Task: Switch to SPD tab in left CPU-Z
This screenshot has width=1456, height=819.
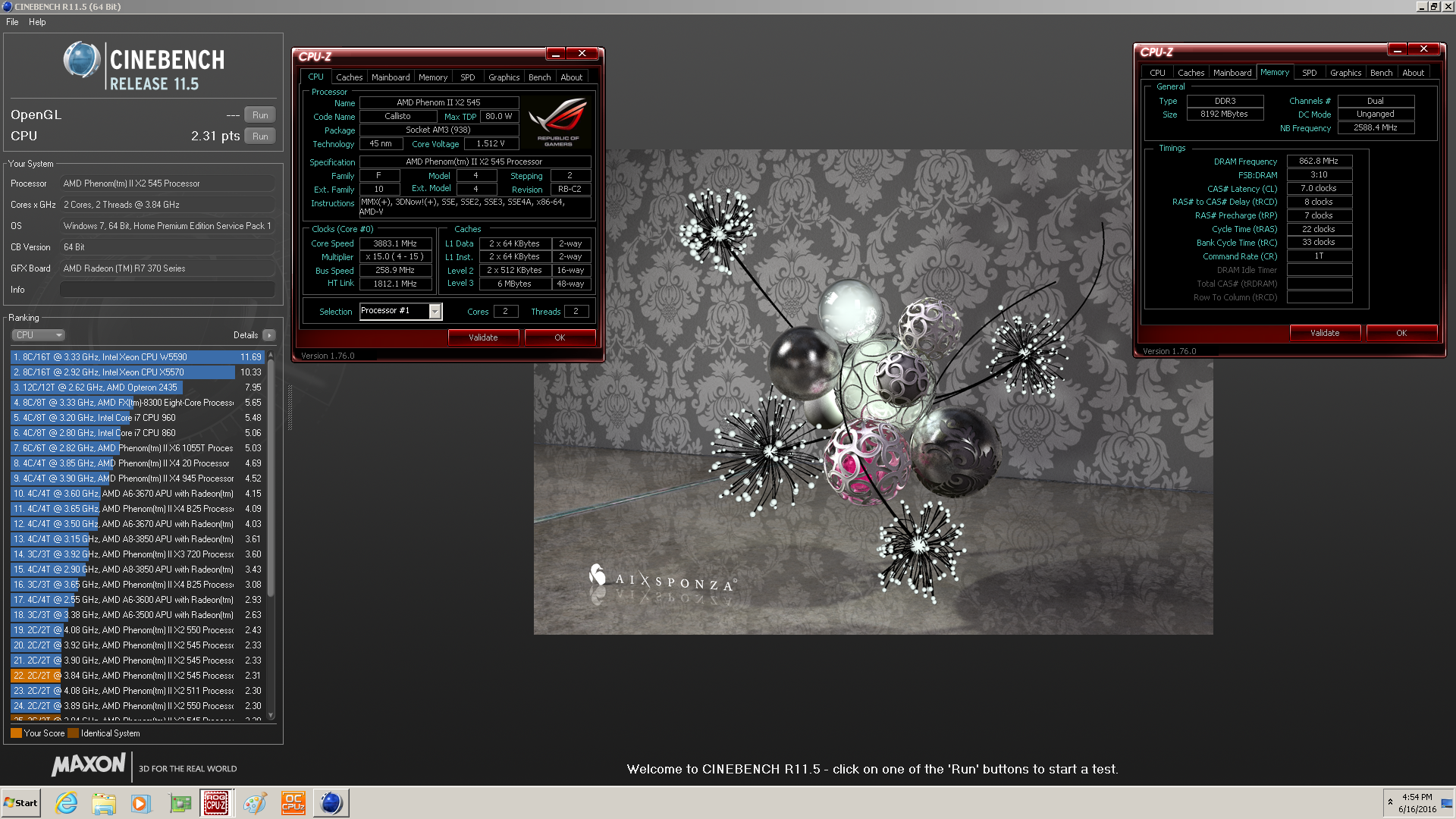Action: tap(468, 77)
